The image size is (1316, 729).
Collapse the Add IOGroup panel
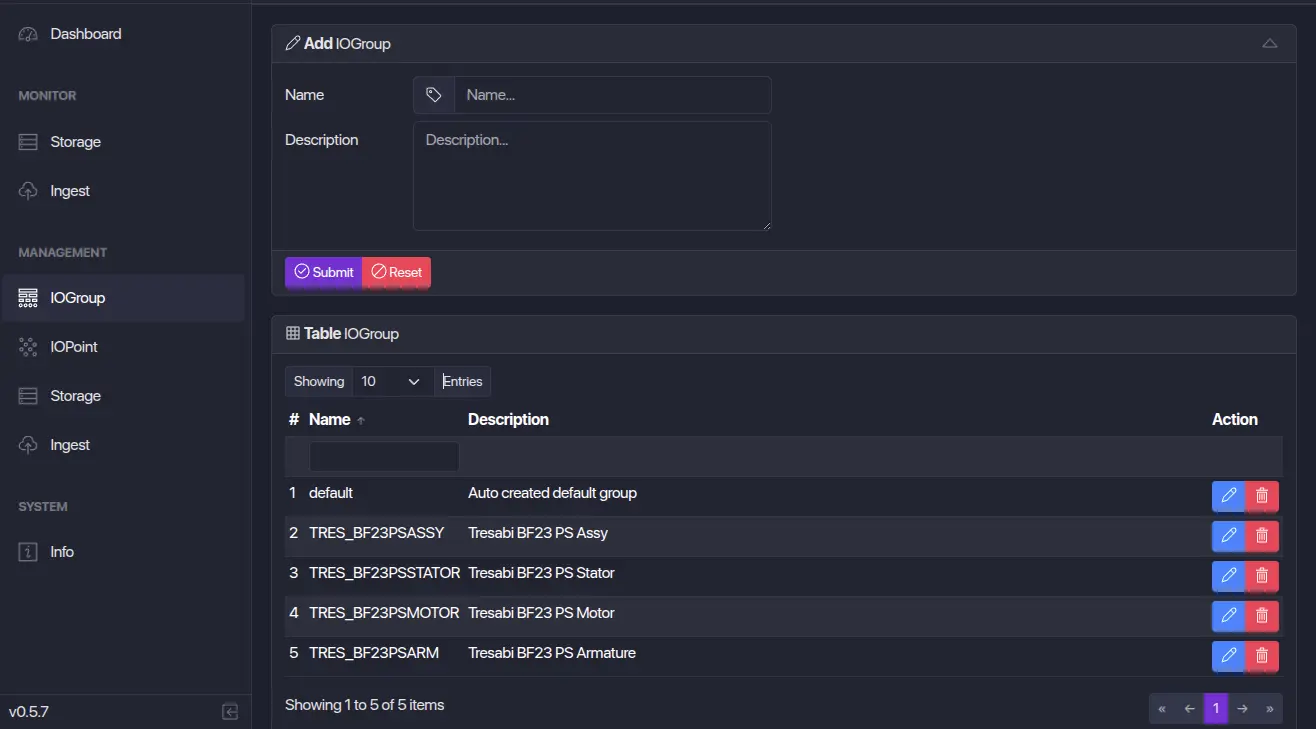point(1270,44)
